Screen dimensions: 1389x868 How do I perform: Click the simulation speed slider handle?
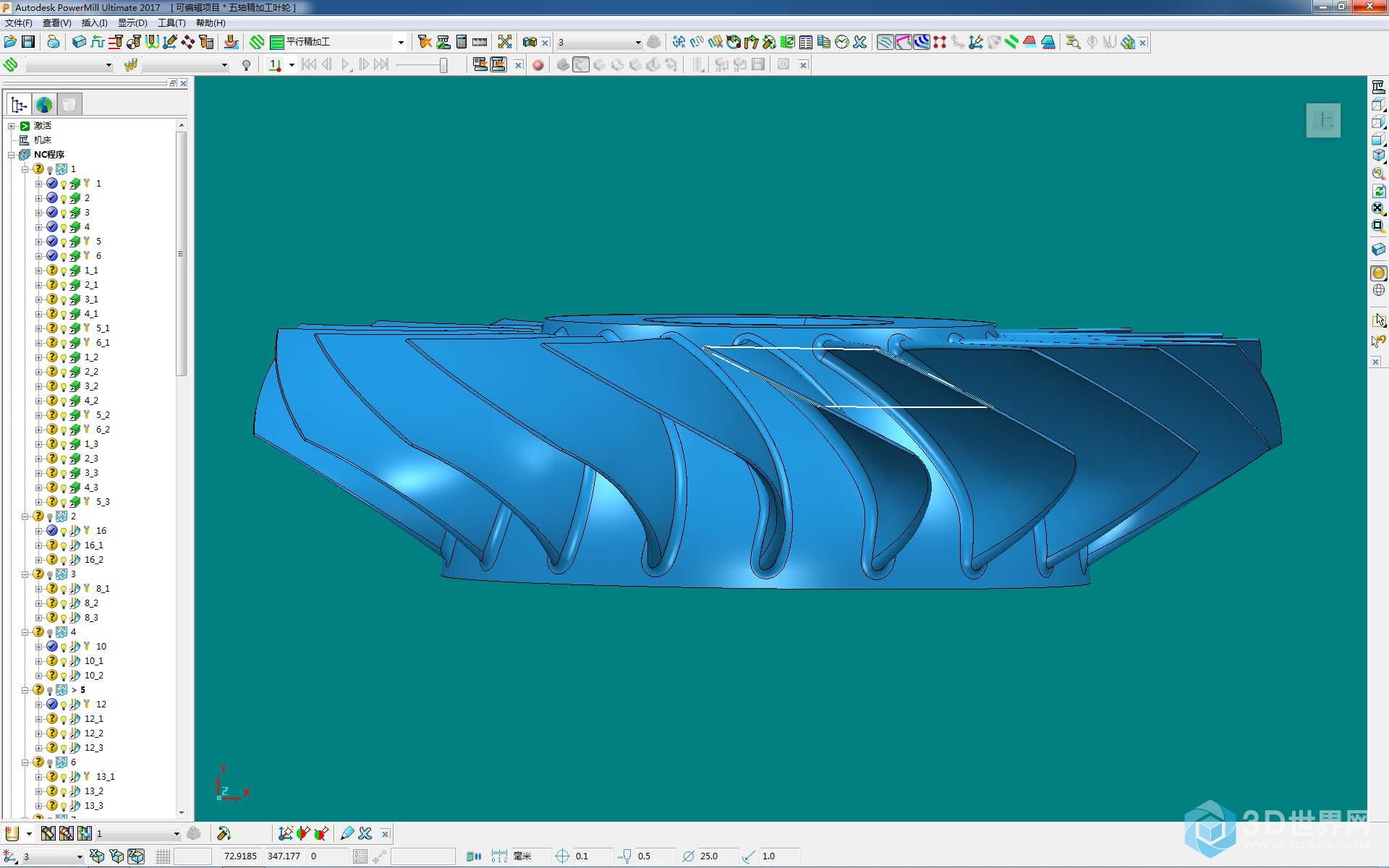(443, 65)
